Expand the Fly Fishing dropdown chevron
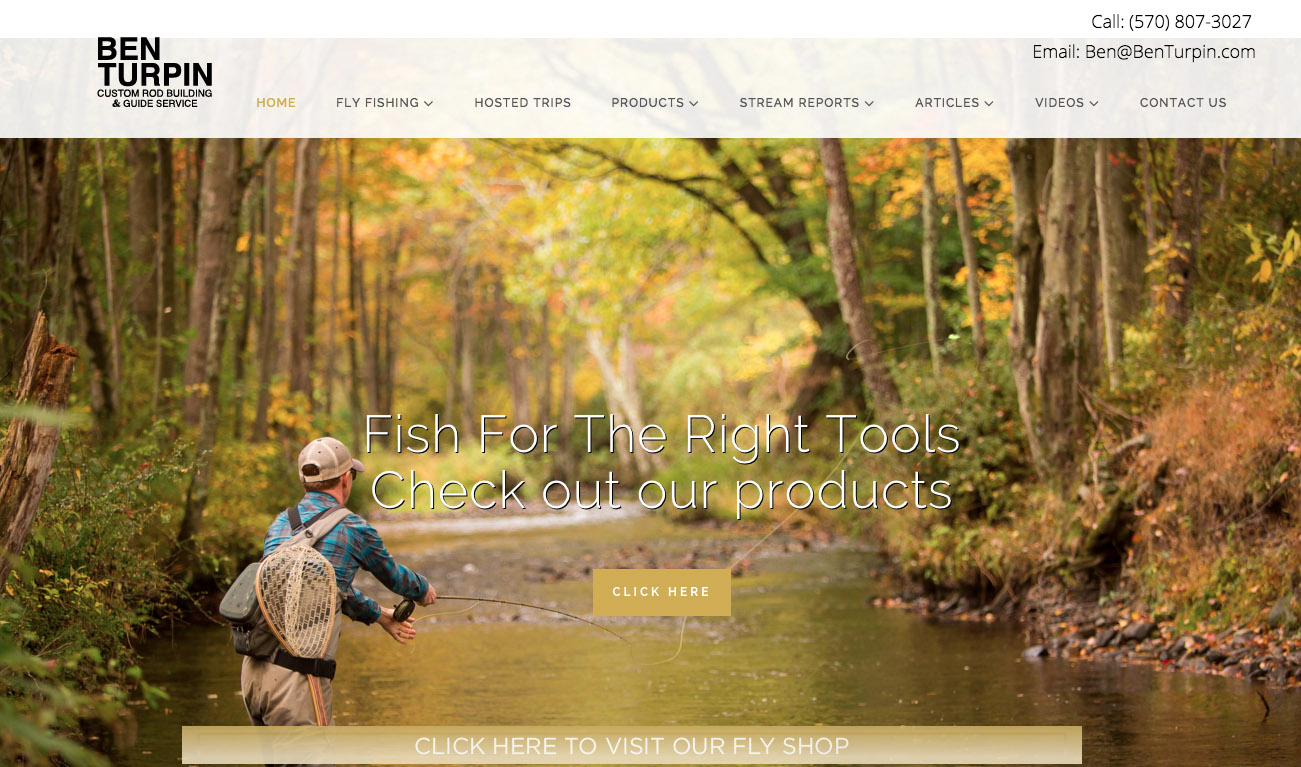1301x767 pixels. point(429,103)
